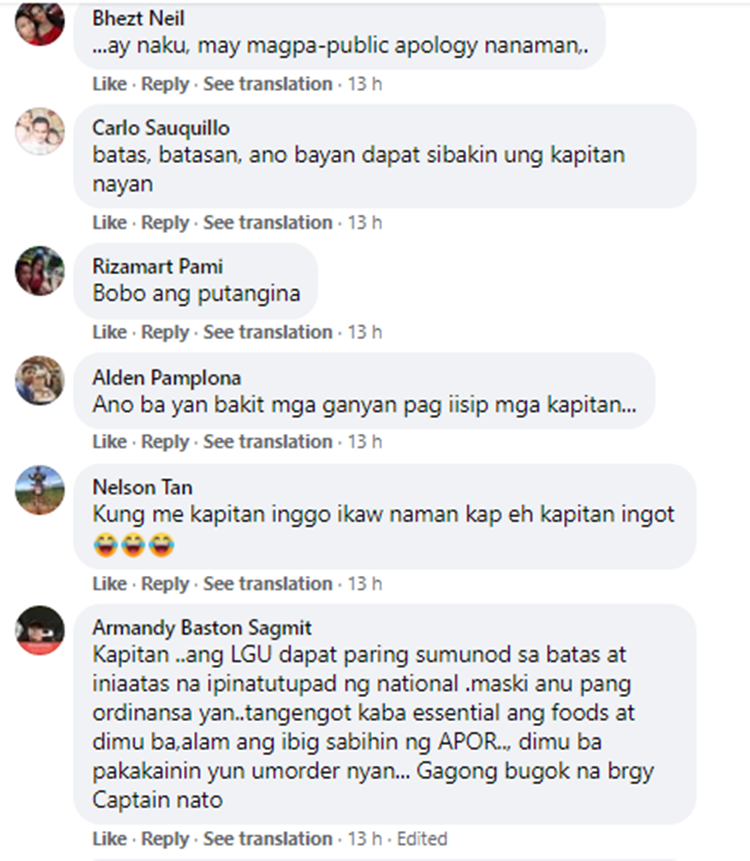Image resolution: width=750 pixels, height=861 pixels.
Task: See translation of Nelson Tan's comment
Action: [268, 584]
